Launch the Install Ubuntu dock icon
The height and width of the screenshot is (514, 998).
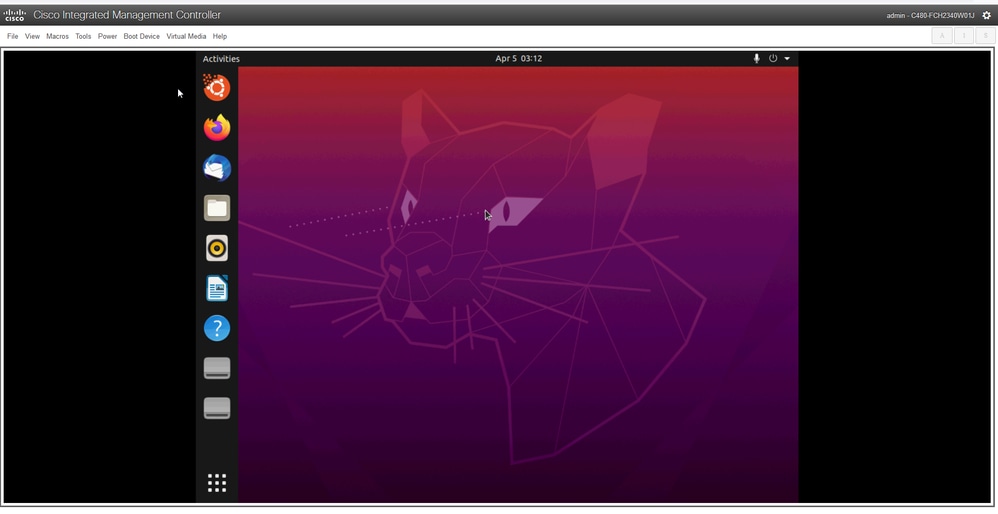pyautogui.click(x=216, y=88)
